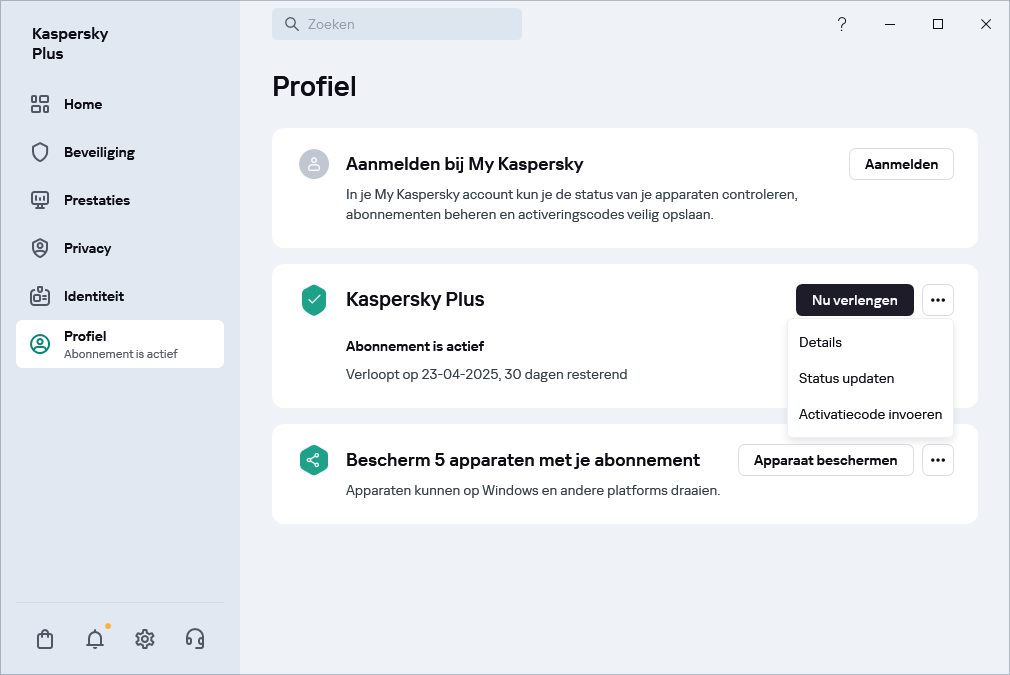Open the store shopping bag icon

[x=45, y=639]
